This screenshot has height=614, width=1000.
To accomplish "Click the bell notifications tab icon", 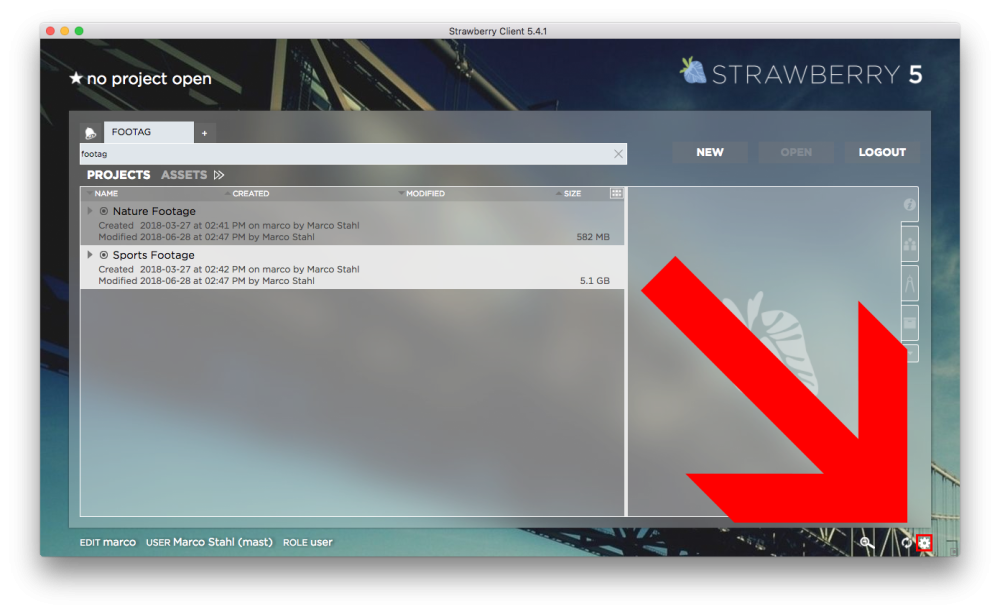I will point(91,133).
